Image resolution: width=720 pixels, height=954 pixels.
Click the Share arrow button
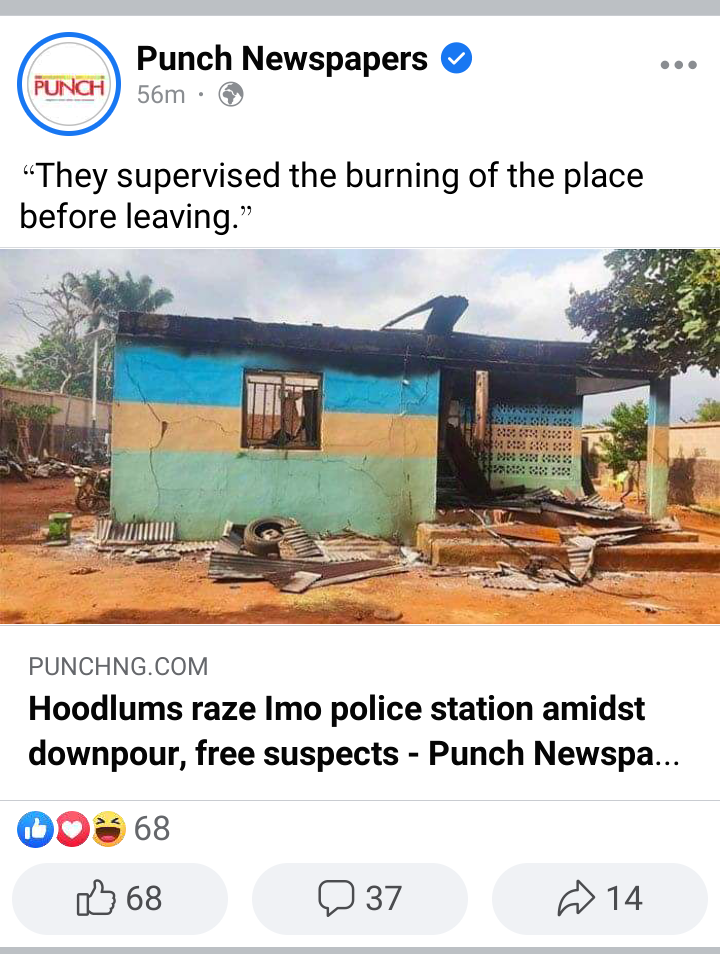coord(599,898)
